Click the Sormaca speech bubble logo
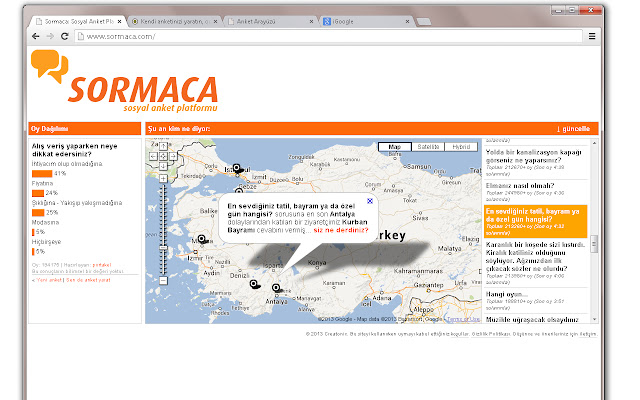This screenshot has height=400, width=640. 49,66
